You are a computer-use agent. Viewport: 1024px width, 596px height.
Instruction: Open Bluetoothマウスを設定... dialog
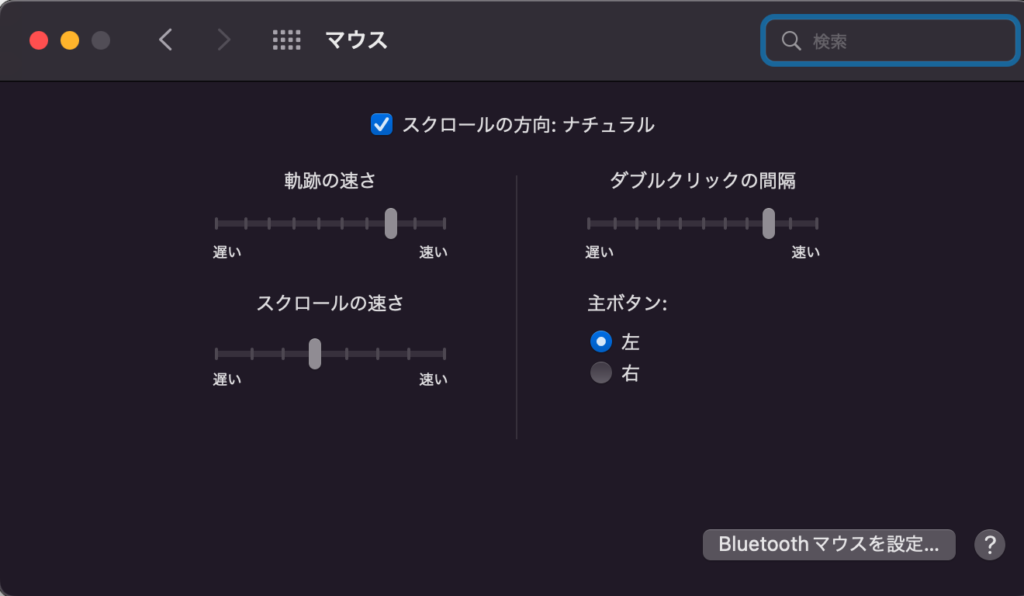(x=829, y=544)
